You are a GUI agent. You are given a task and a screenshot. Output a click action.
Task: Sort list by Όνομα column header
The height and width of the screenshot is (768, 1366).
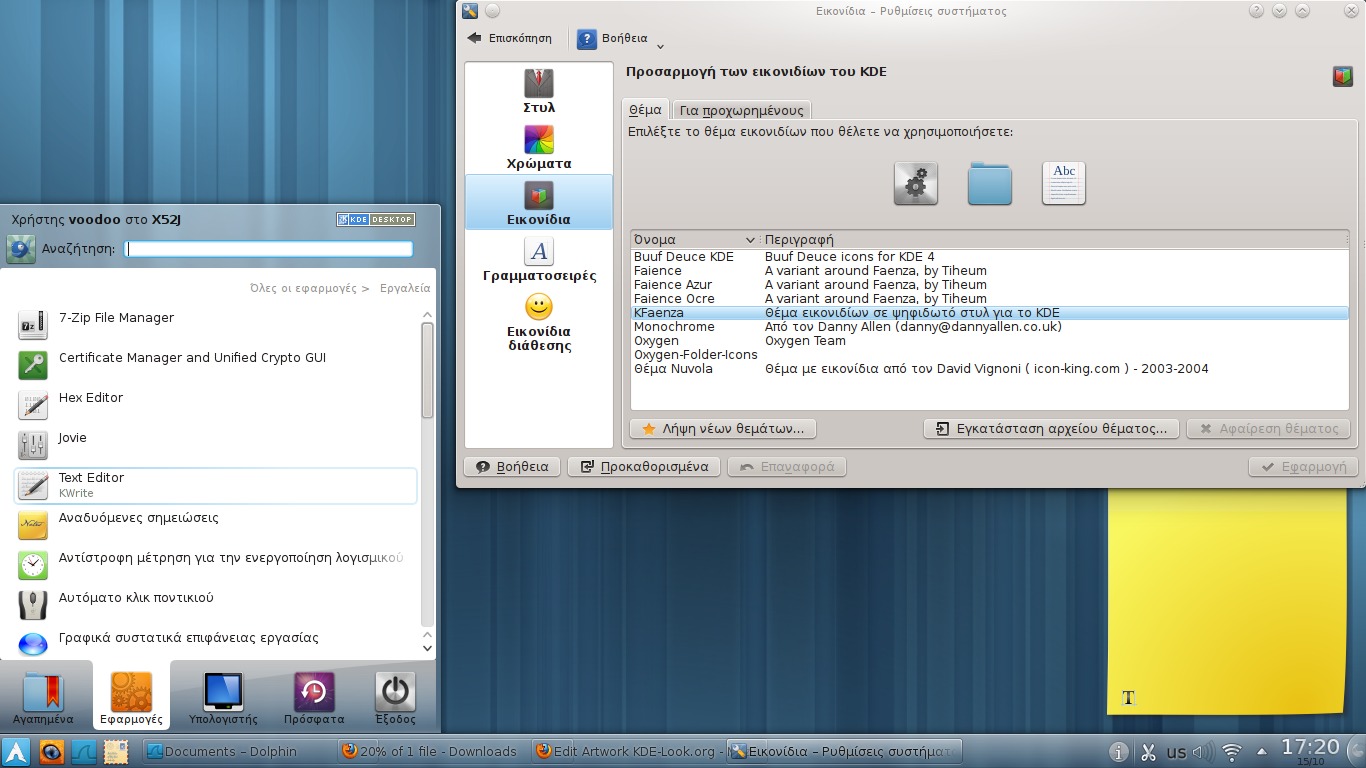click(x=695, y=240)
